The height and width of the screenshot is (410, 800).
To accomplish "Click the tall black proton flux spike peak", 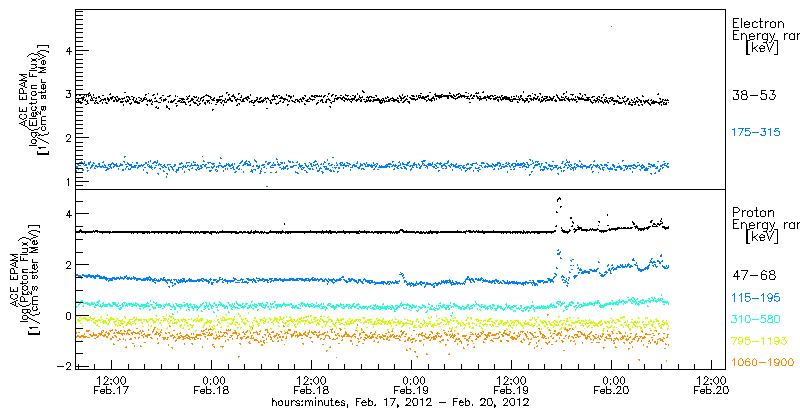I will click(559, 199).
